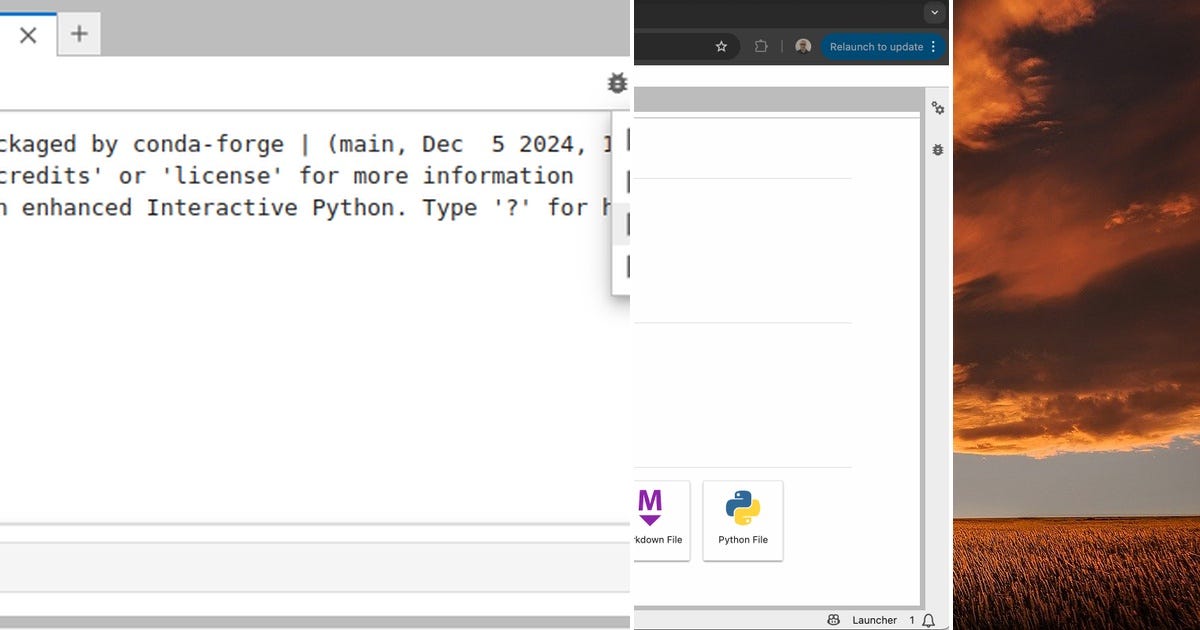
Task: Open the debugger panel in right sidebar
Action: [938, 150]
